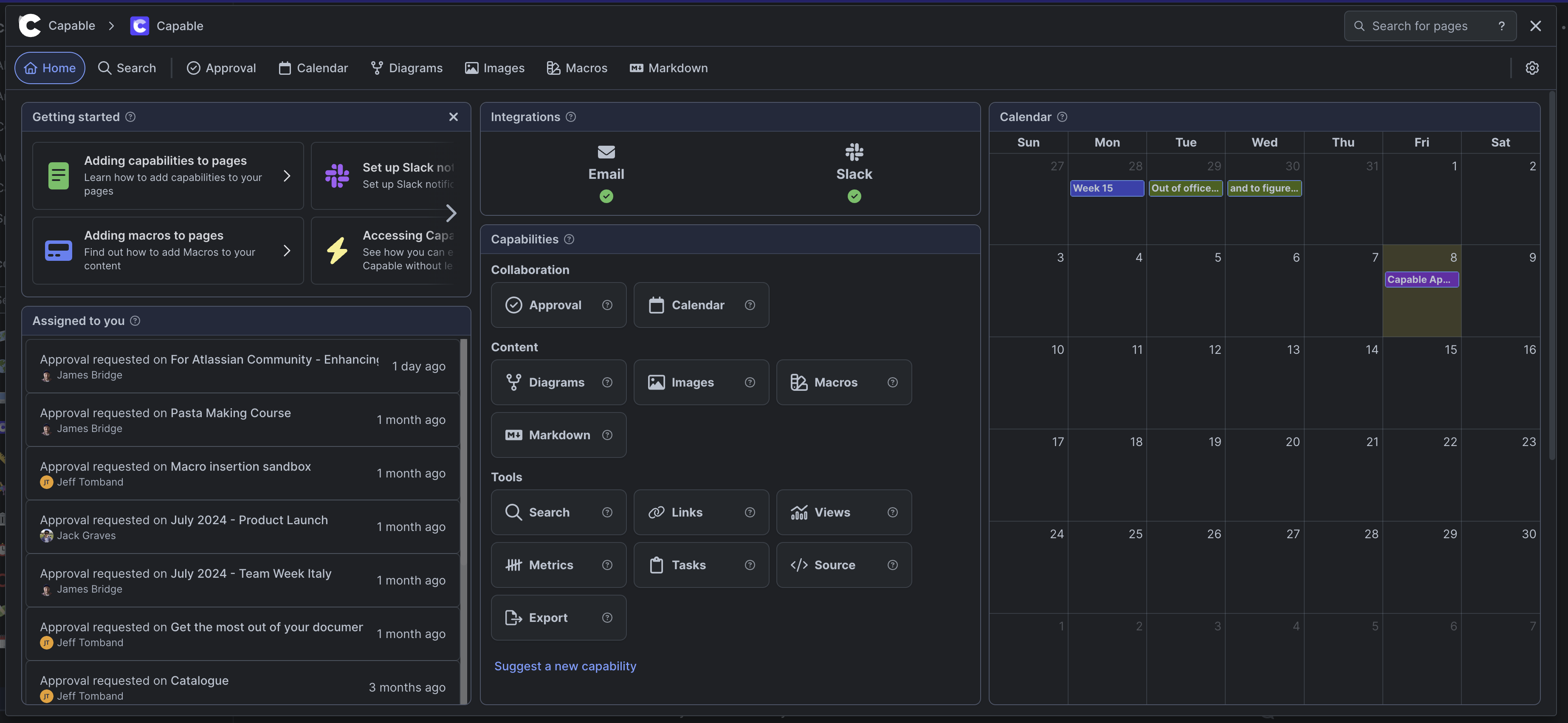1568x723 pixels.
Task: Expand Adding capabilities to pages chevron
Action: tap(287, 176)
